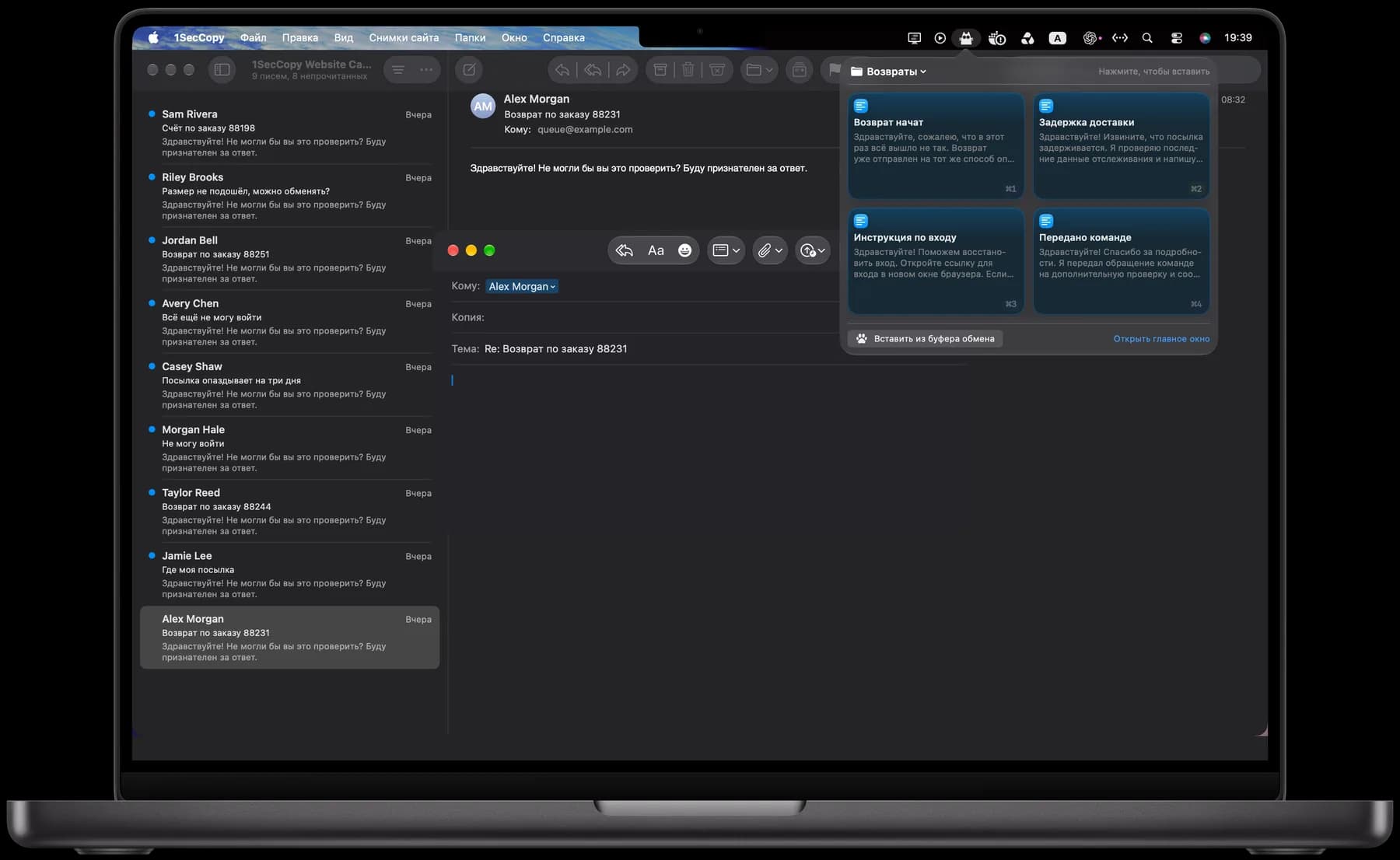Click the trash delete icon in Mail toolbar
The height and width of the screenshot is (860, 1400).
pos(688,70)
